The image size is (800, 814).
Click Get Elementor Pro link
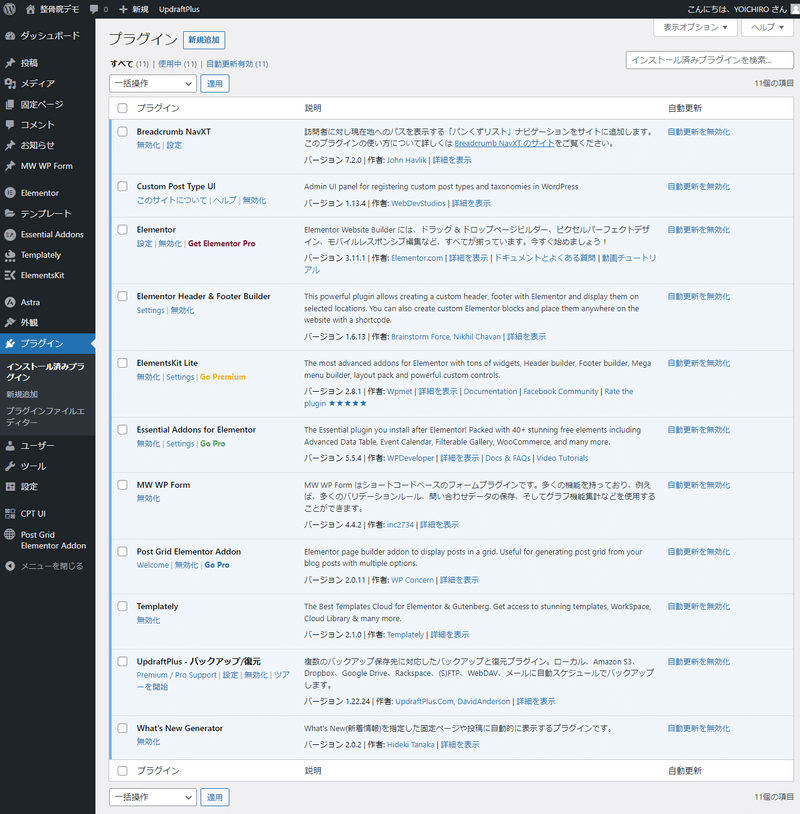click(222, 243)
